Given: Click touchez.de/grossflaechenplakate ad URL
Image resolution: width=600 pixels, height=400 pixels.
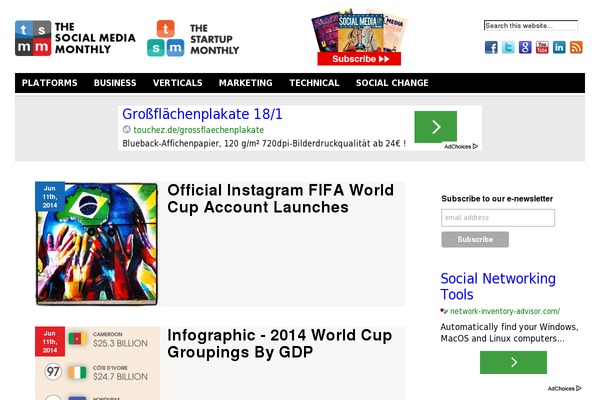Looking at the screenshot, I should coord(199,130).
